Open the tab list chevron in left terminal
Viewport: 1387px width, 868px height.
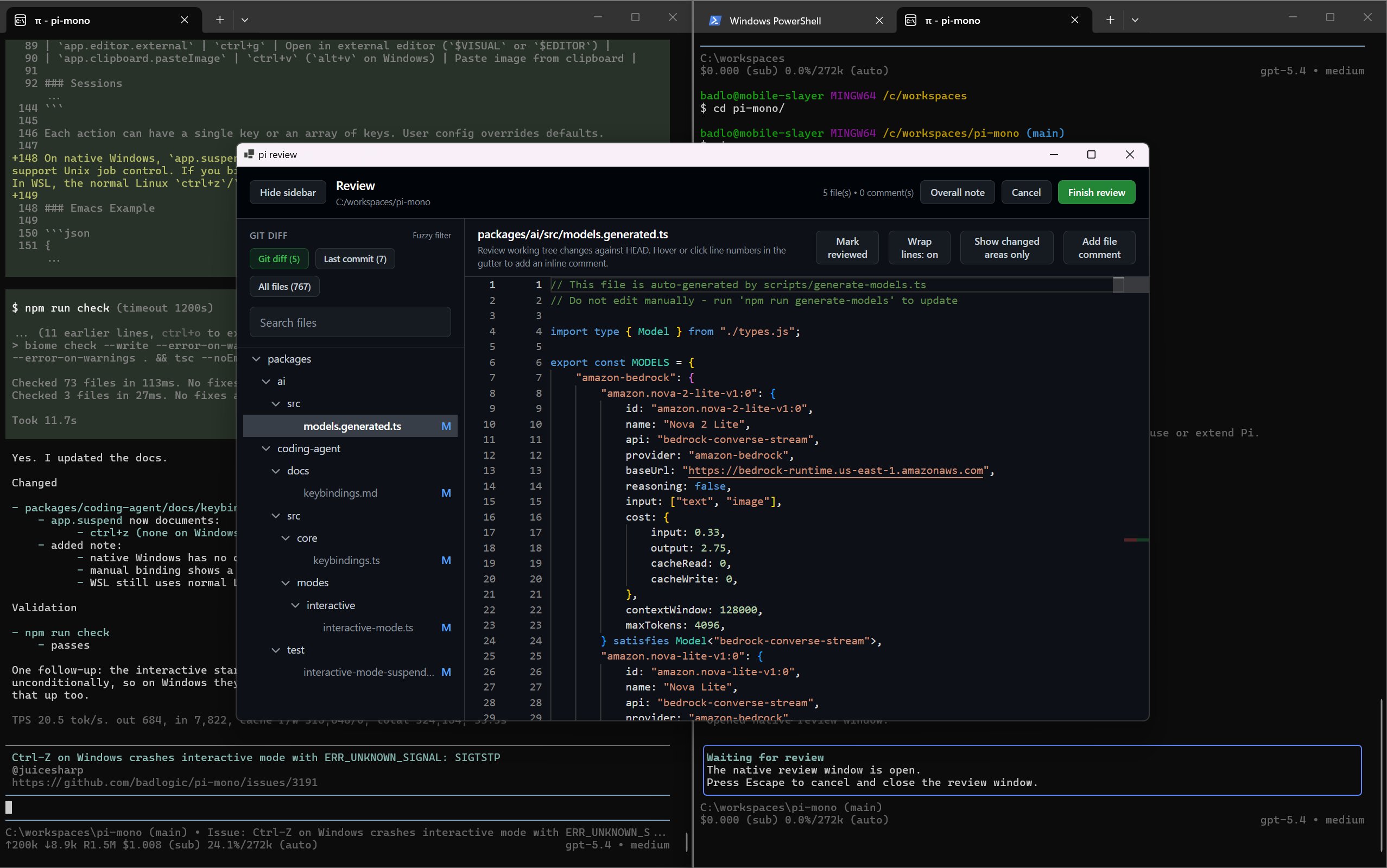click(x=245, y=20)
